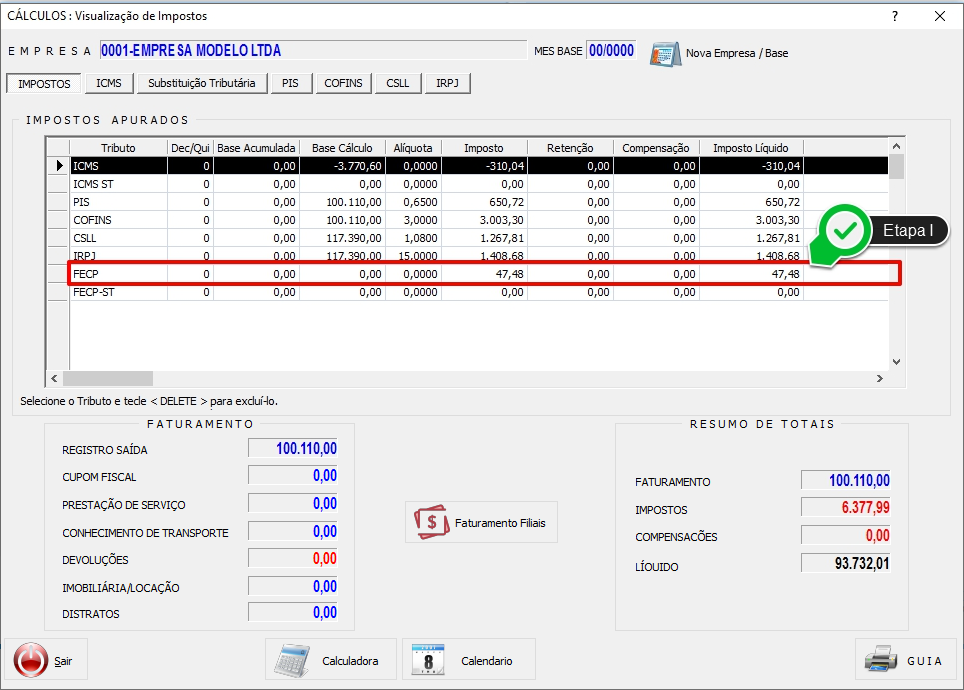964x690 pixels.
Task: Click the horizontal scrollbar right arrow
Action: click(x=879, y=379)
